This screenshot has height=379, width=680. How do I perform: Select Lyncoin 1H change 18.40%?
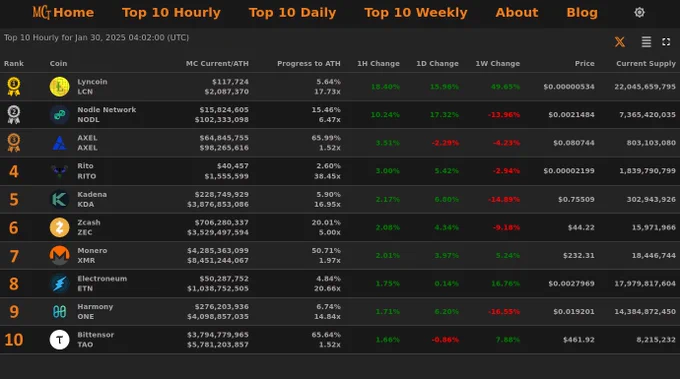click(385, 87)
